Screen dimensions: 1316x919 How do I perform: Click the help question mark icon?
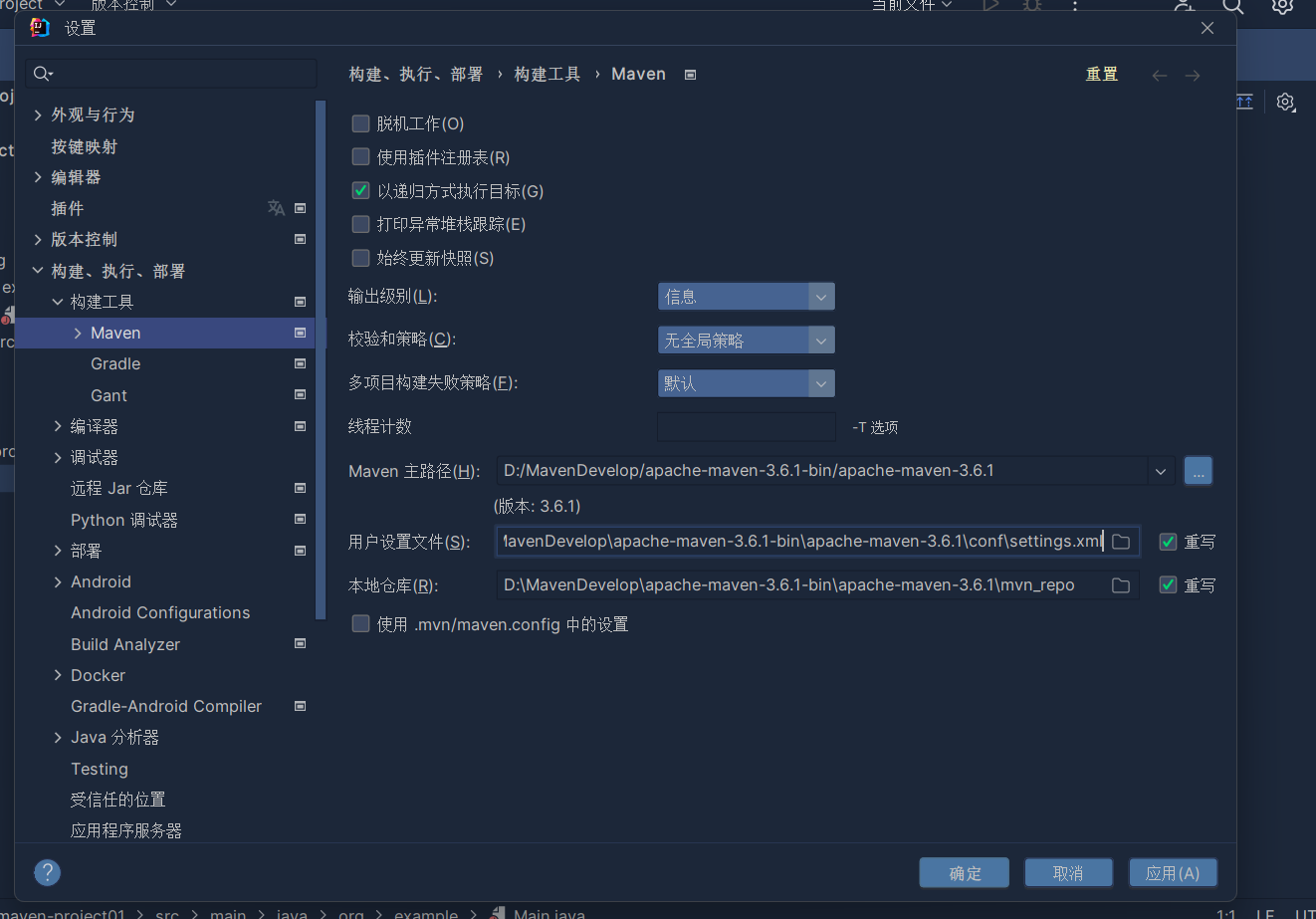click(47, 872)
